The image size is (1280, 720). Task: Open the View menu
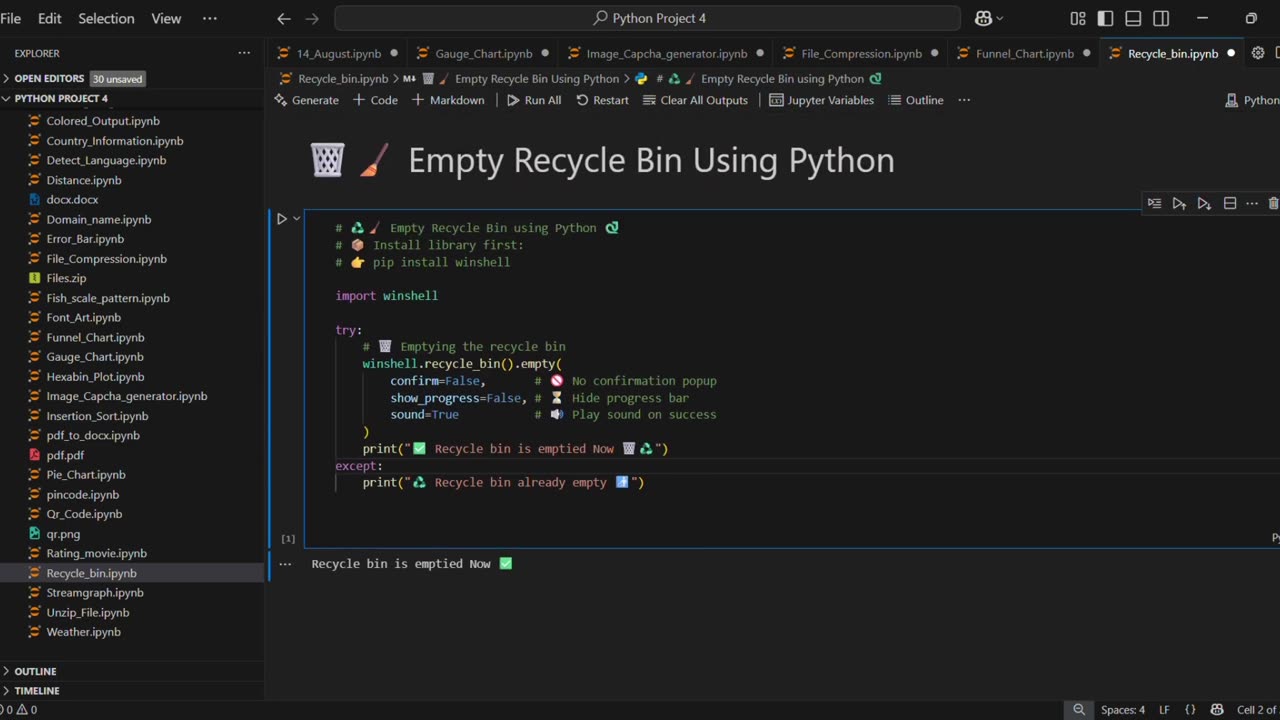coord(166,18)
